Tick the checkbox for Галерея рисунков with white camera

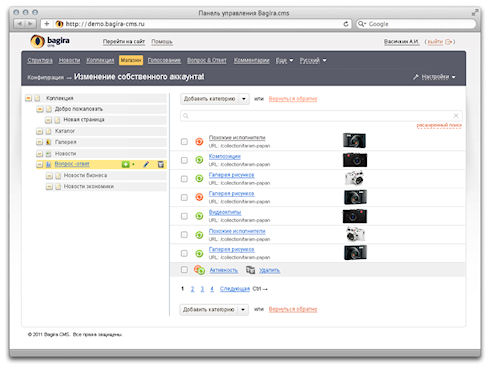pos(184,179)
